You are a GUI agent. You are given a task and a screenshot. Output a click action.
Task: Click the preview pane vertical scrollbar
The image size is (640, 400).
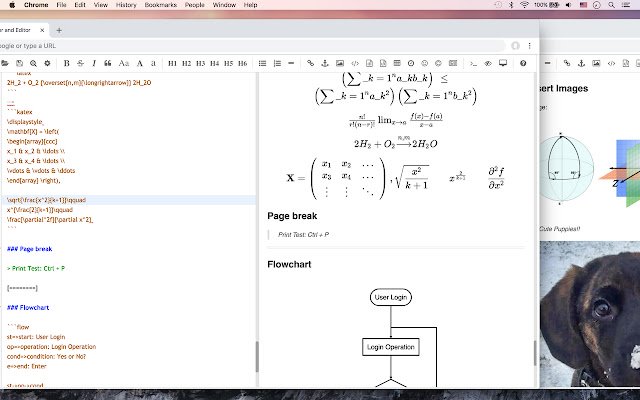click(535, 353)
